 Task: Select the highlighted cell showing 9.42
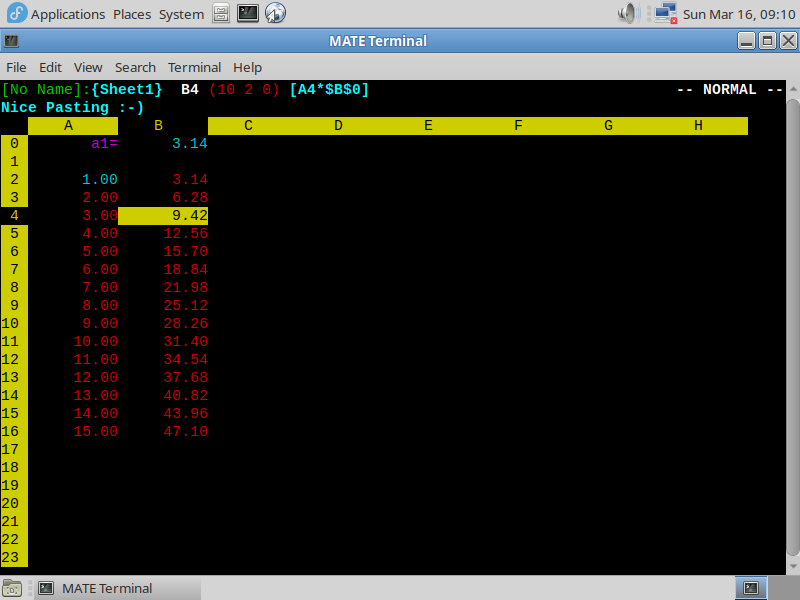click(163, 215)
